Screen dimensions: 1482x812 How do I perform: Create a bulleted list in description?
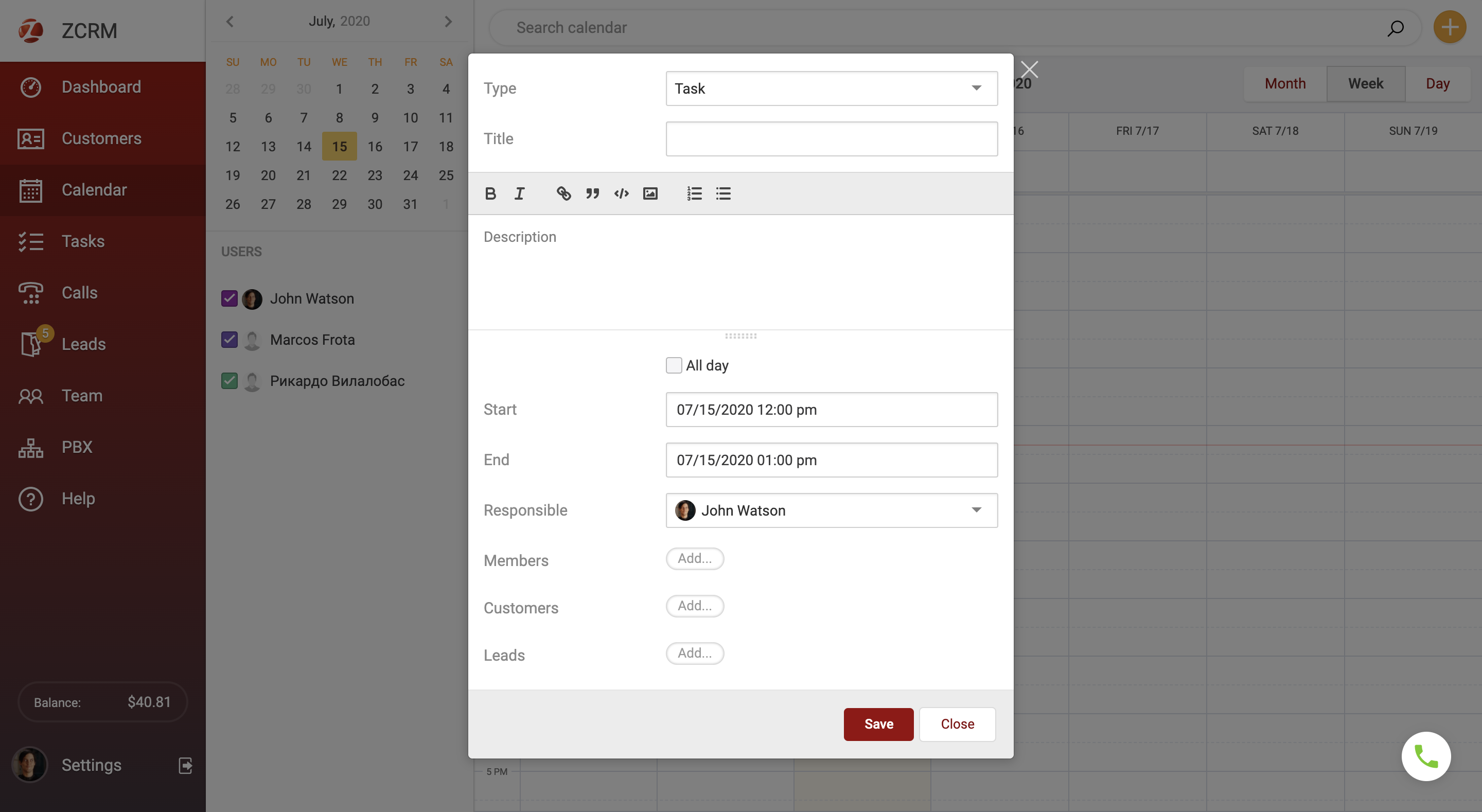click(722, 193)
